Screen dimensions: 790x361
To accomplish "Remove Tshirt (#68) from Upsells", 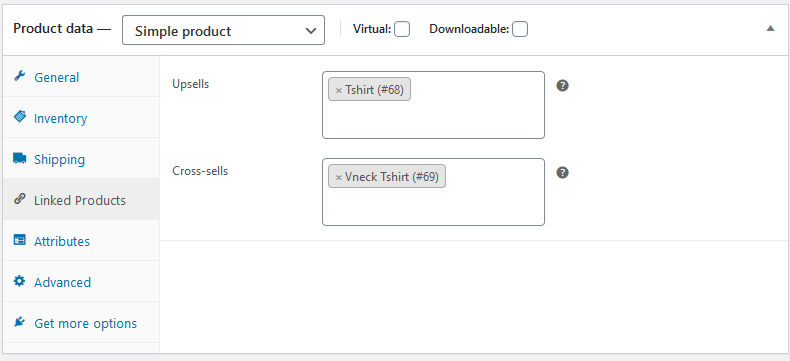I will point(339,91).
